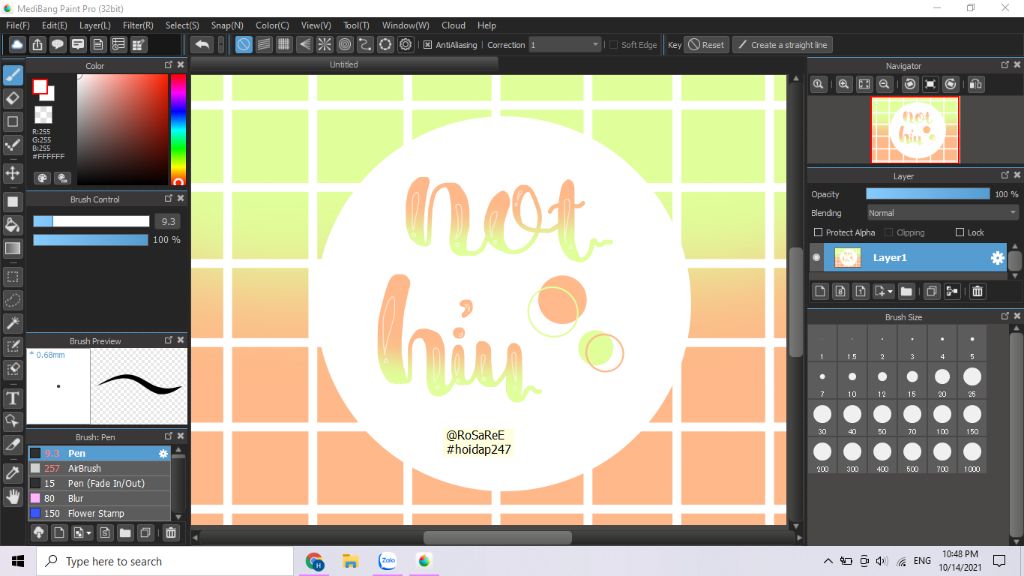
Task: Click the cloud icon in the top toolbar
Action: pyautogui.click(x=17, y=44)
